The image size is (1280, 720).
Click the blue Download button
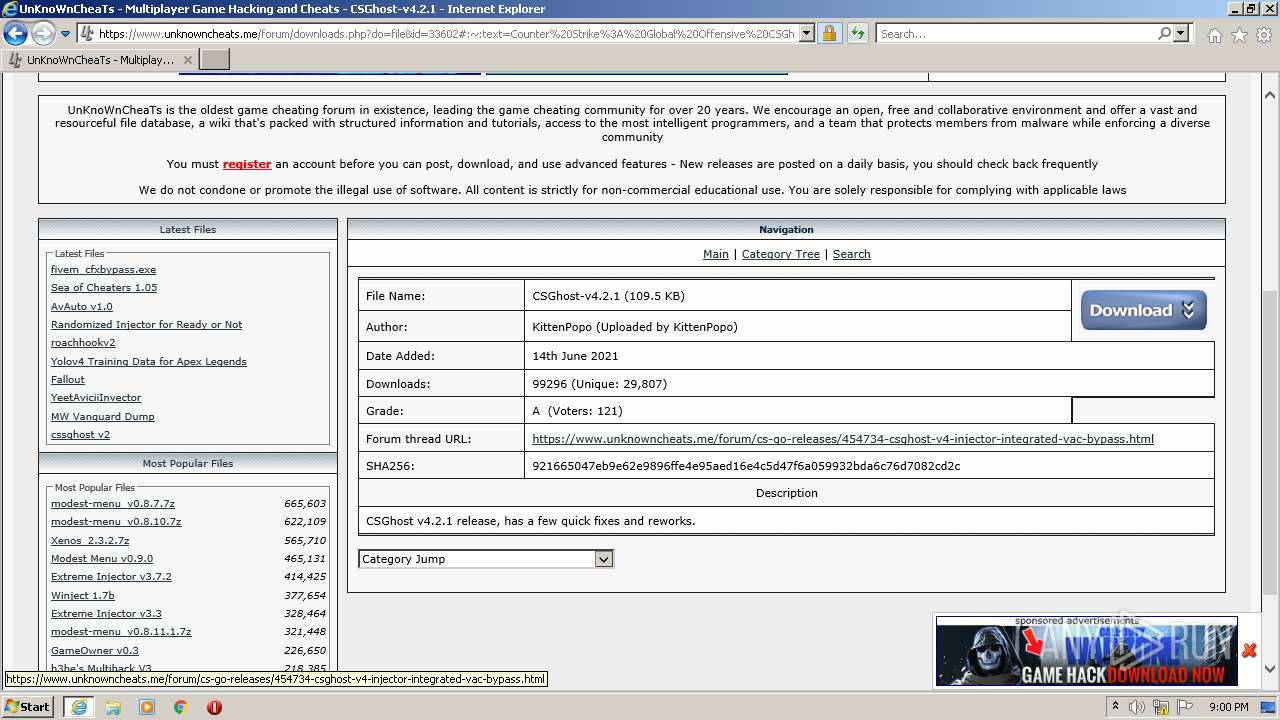(x=1144, y=310)
